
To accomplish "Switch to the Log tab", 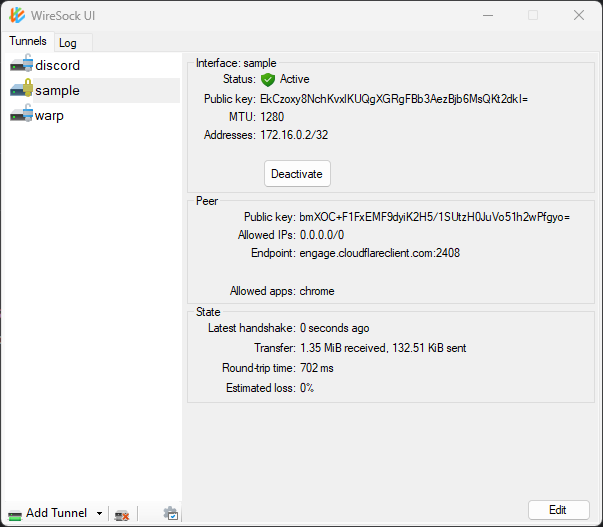I will (68, 43).
